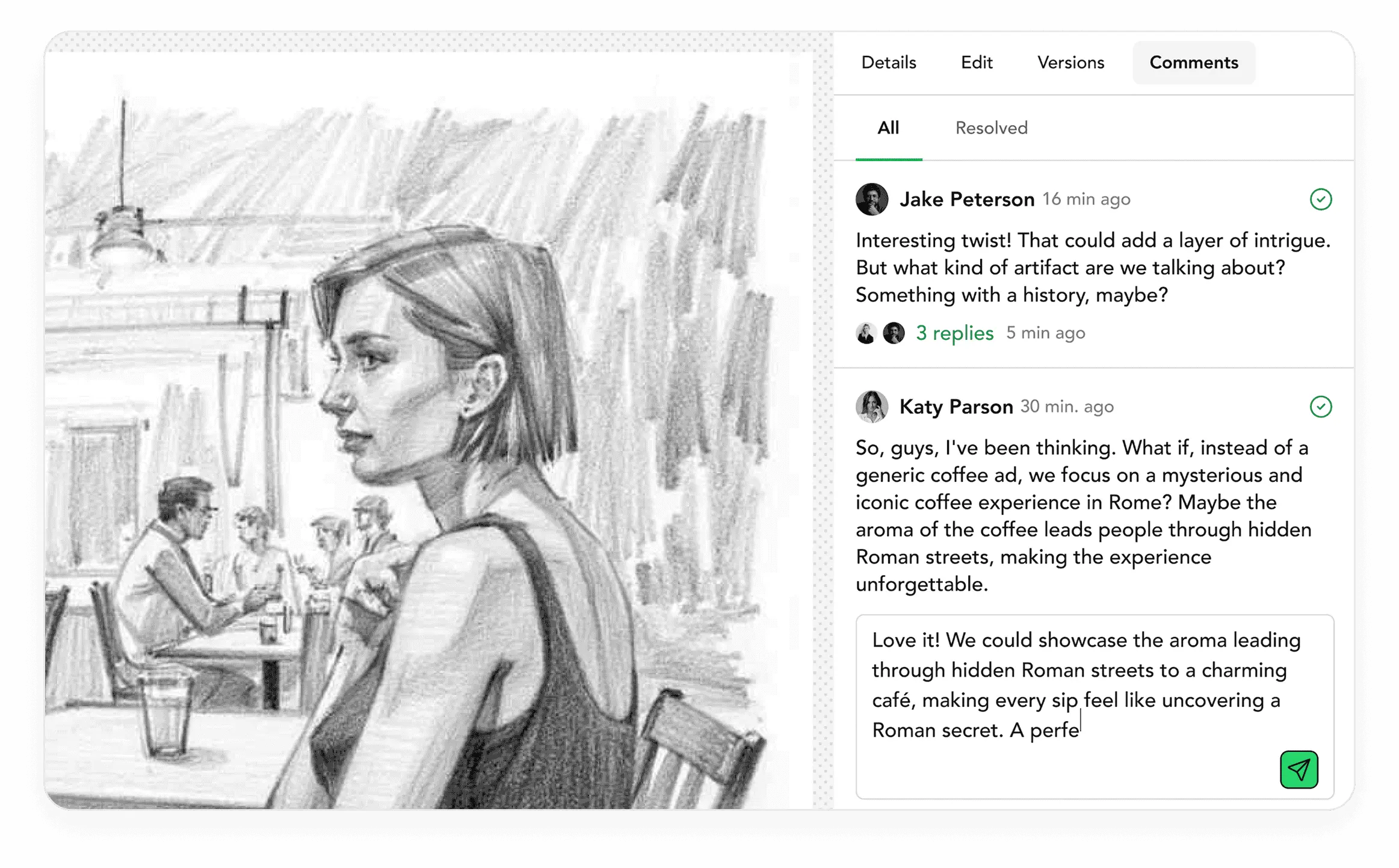Click Jake Peterson's name
Screen dimensions: 1399x868
966,199
